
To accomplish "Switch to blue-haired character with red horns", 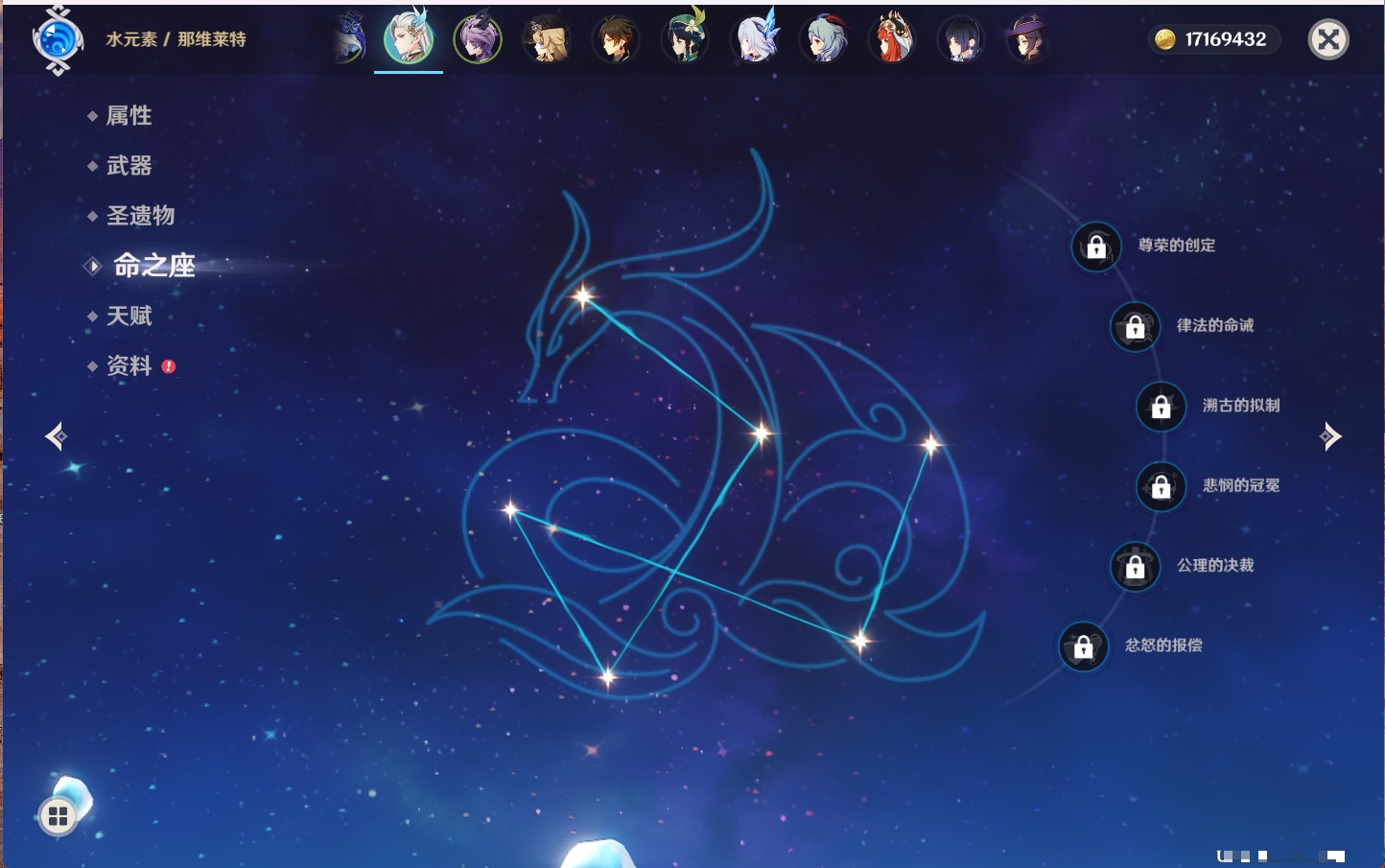I will tap(824, 39).
